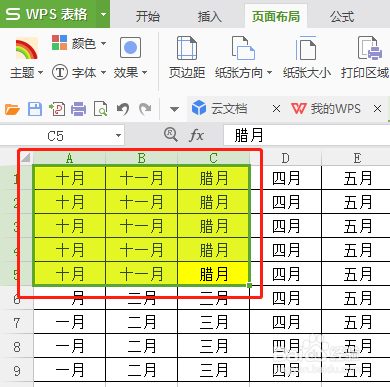Viewport: 390px width, 387px height.
Task: Click the 字体 font theme icon
Action: coord(60,72)
